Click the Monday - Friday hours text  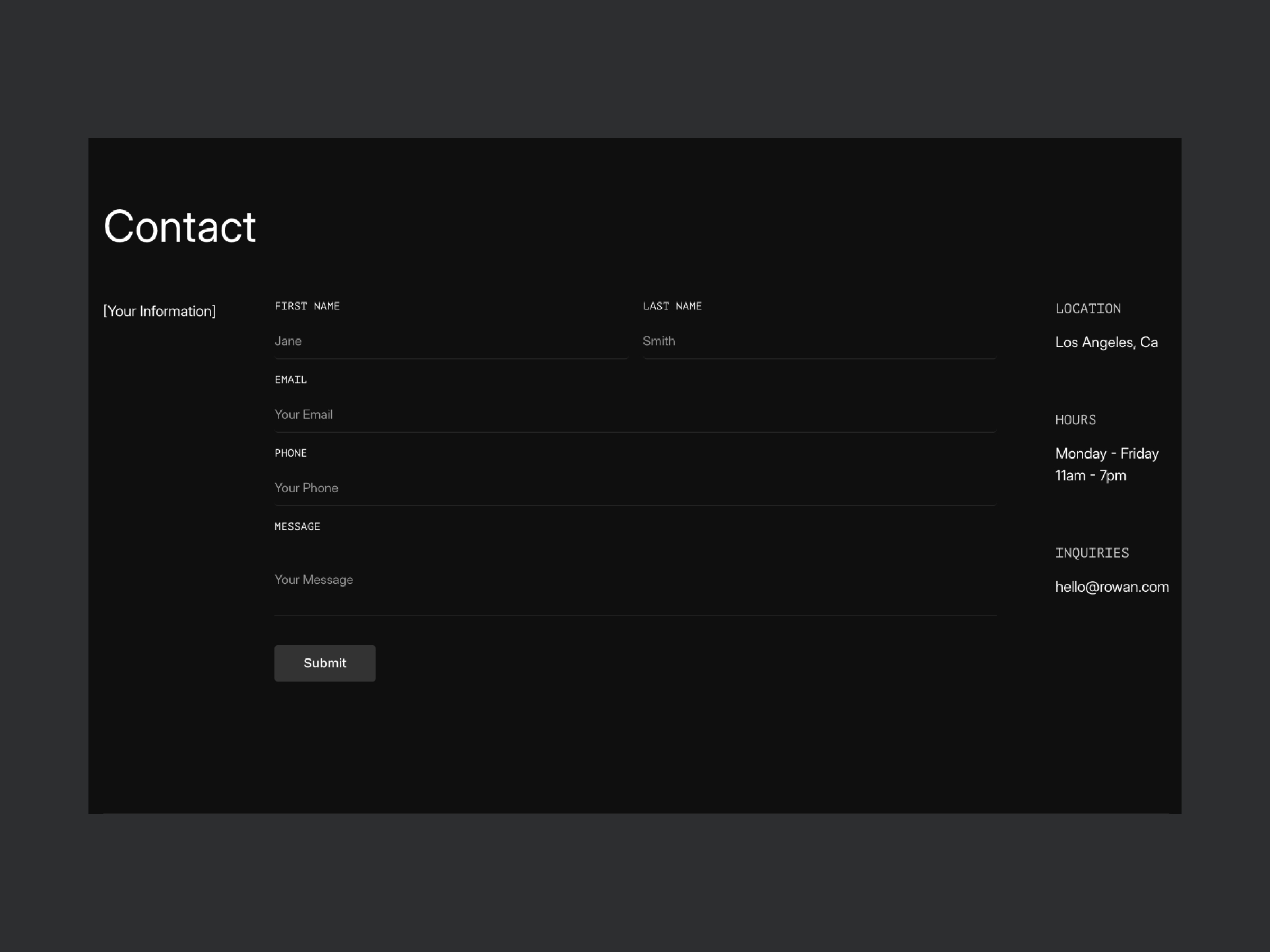point(1106,454)
